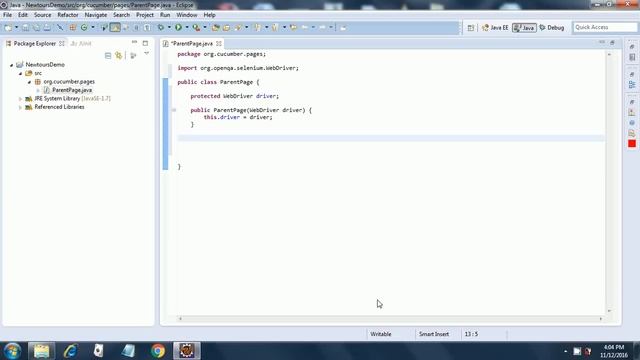Open the New file dropdown arrow

click(x=16, y=27)
